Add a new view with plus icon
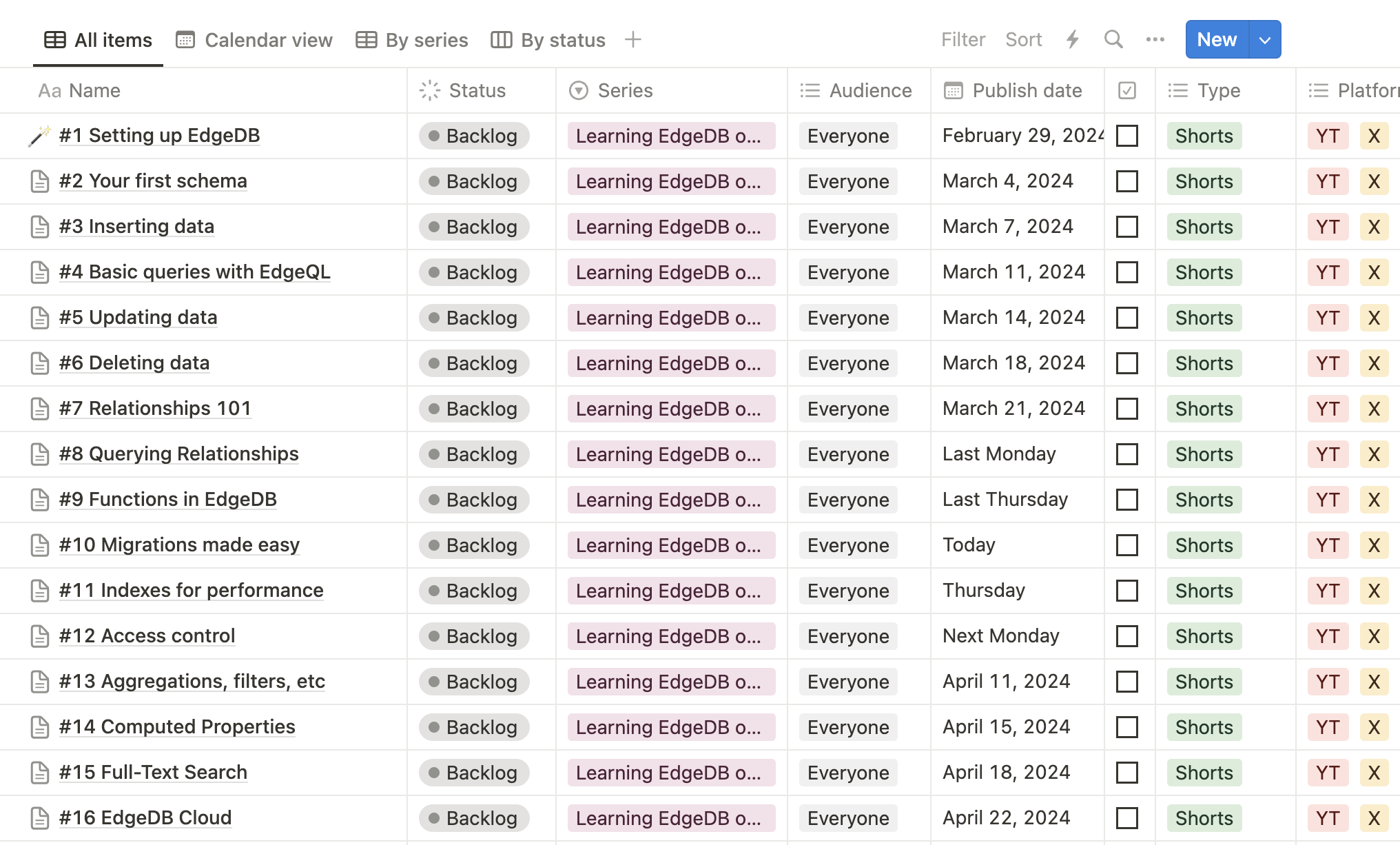This screenshot has height=845, width=1400. click(x=632, y=39)
